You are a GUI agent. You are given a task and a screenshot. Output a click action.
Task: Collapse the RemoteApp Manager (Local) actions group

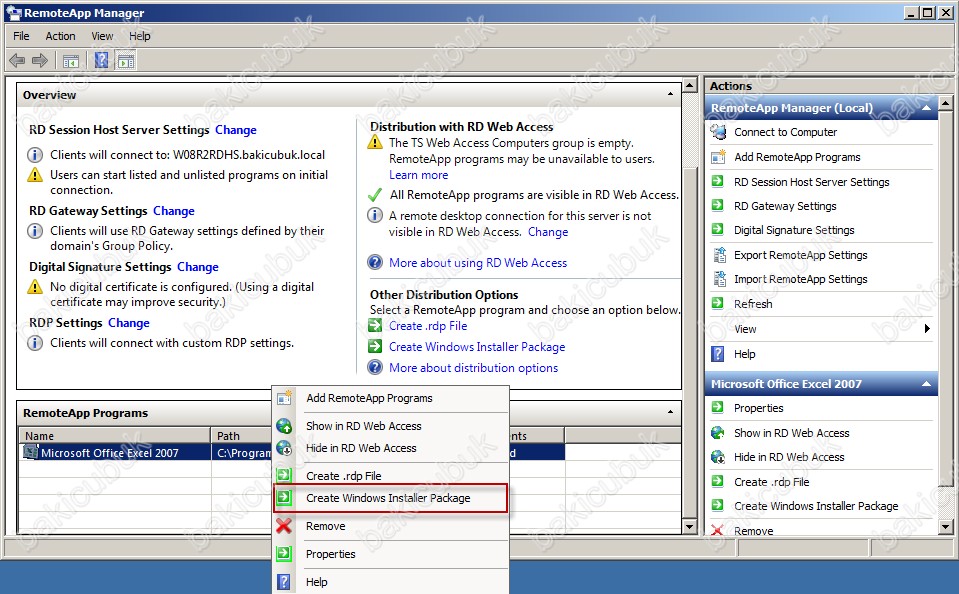[927, 108]
